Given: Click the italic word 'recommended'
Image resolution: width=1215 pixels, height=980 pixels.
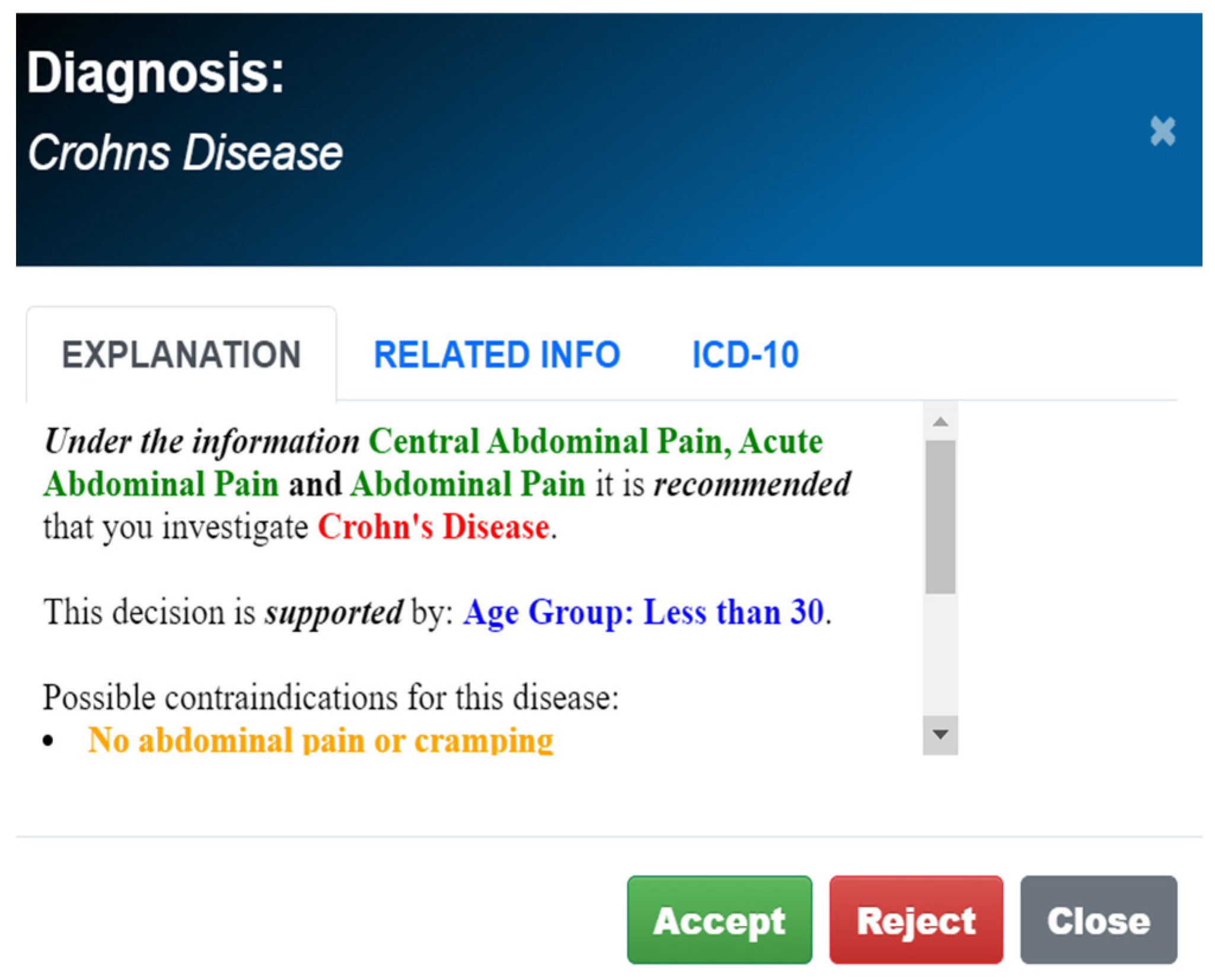Looking at the screenshot, I should (x=752, y=484).
